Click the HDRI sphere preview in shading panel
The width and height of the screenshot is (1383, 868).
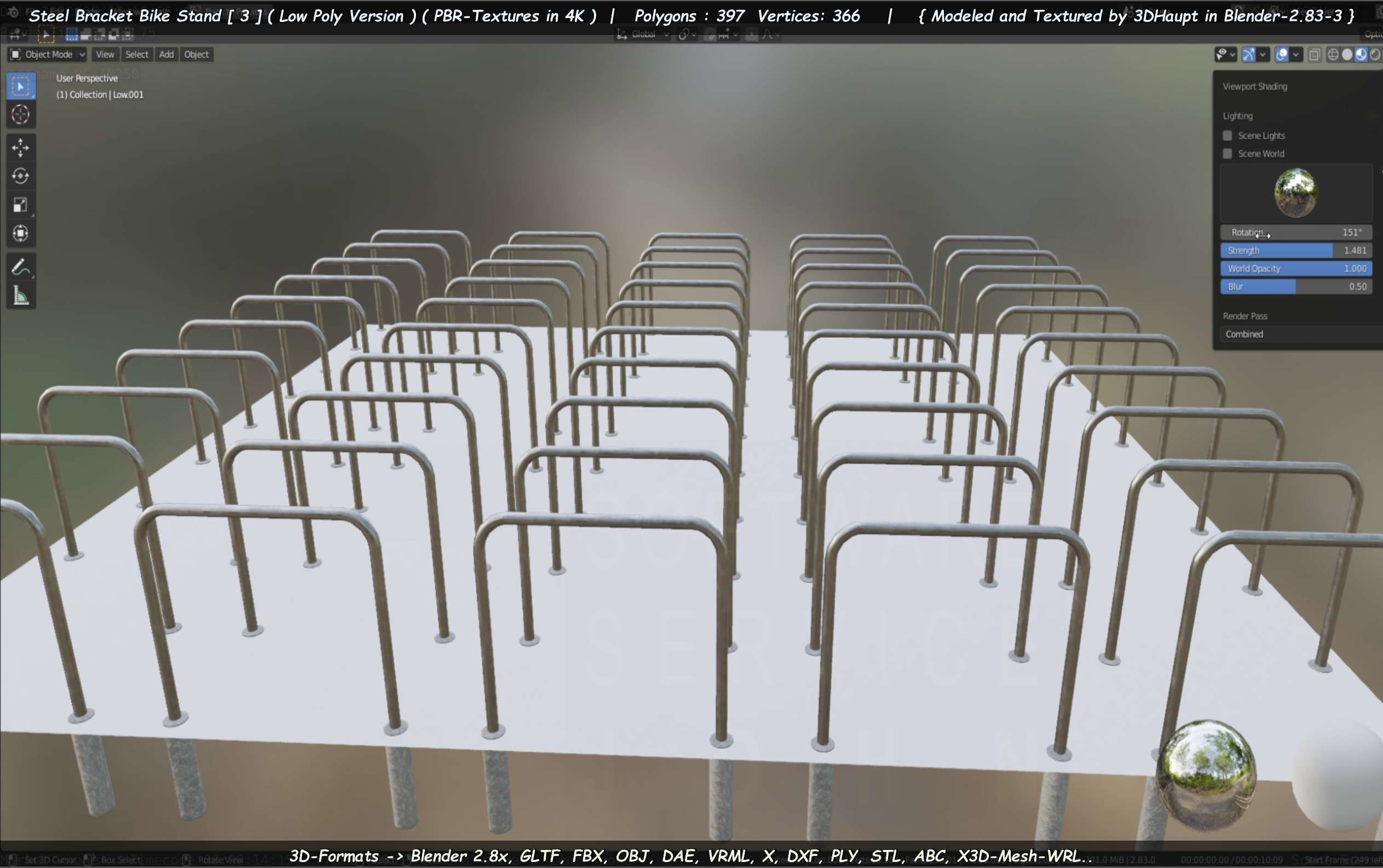pos(1296,193)
